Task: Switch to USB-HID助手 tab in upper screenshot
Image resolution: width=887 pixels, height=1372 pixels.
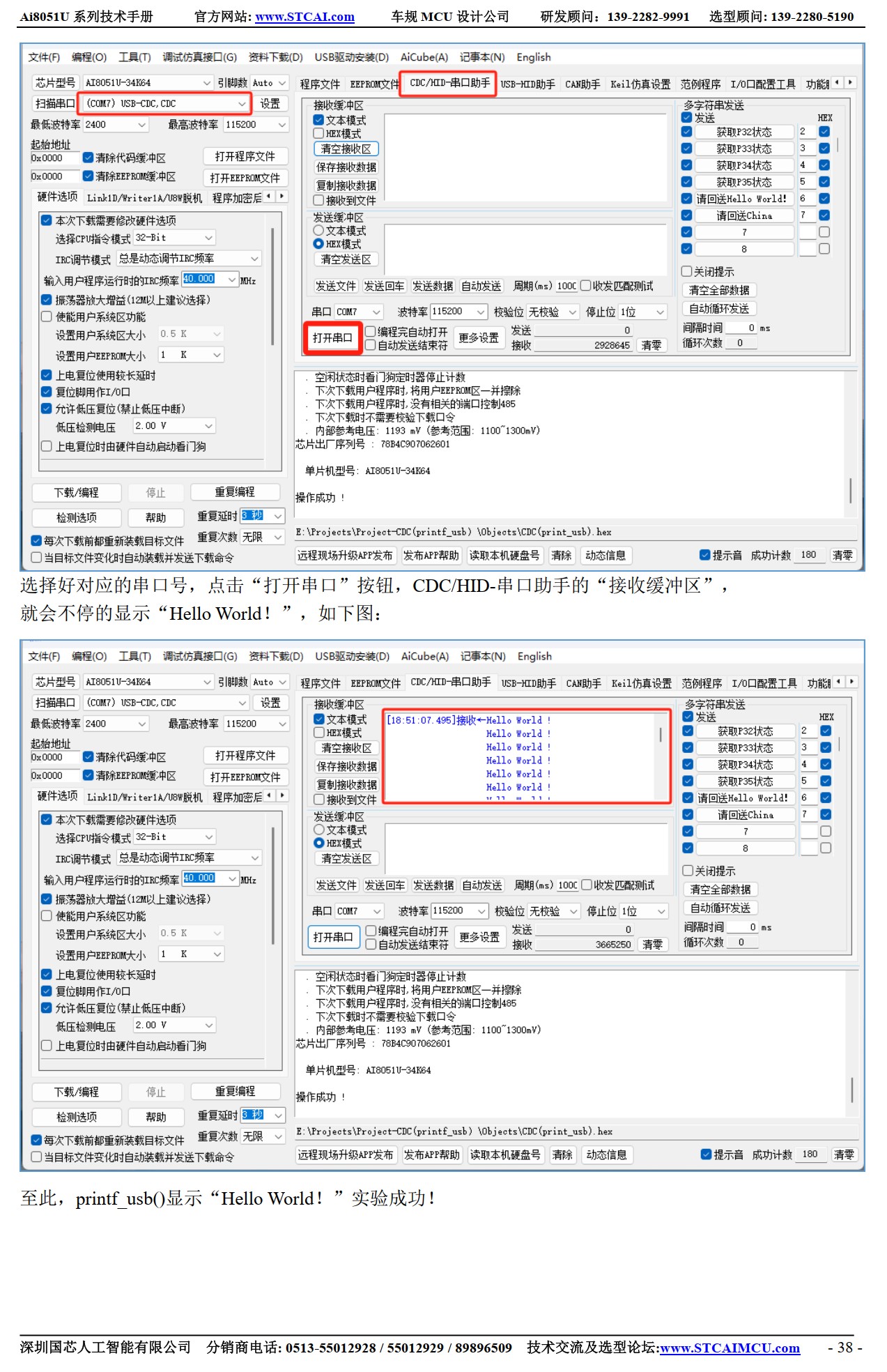Action: (528, 84)
